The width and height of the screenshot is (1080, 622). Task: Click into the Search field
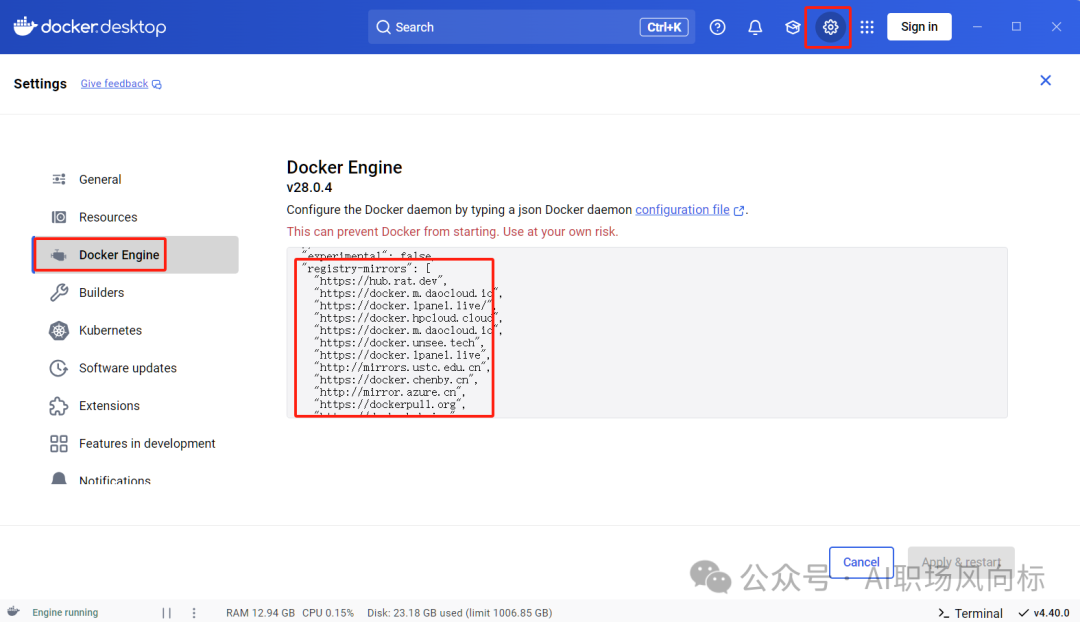[531, 27]
